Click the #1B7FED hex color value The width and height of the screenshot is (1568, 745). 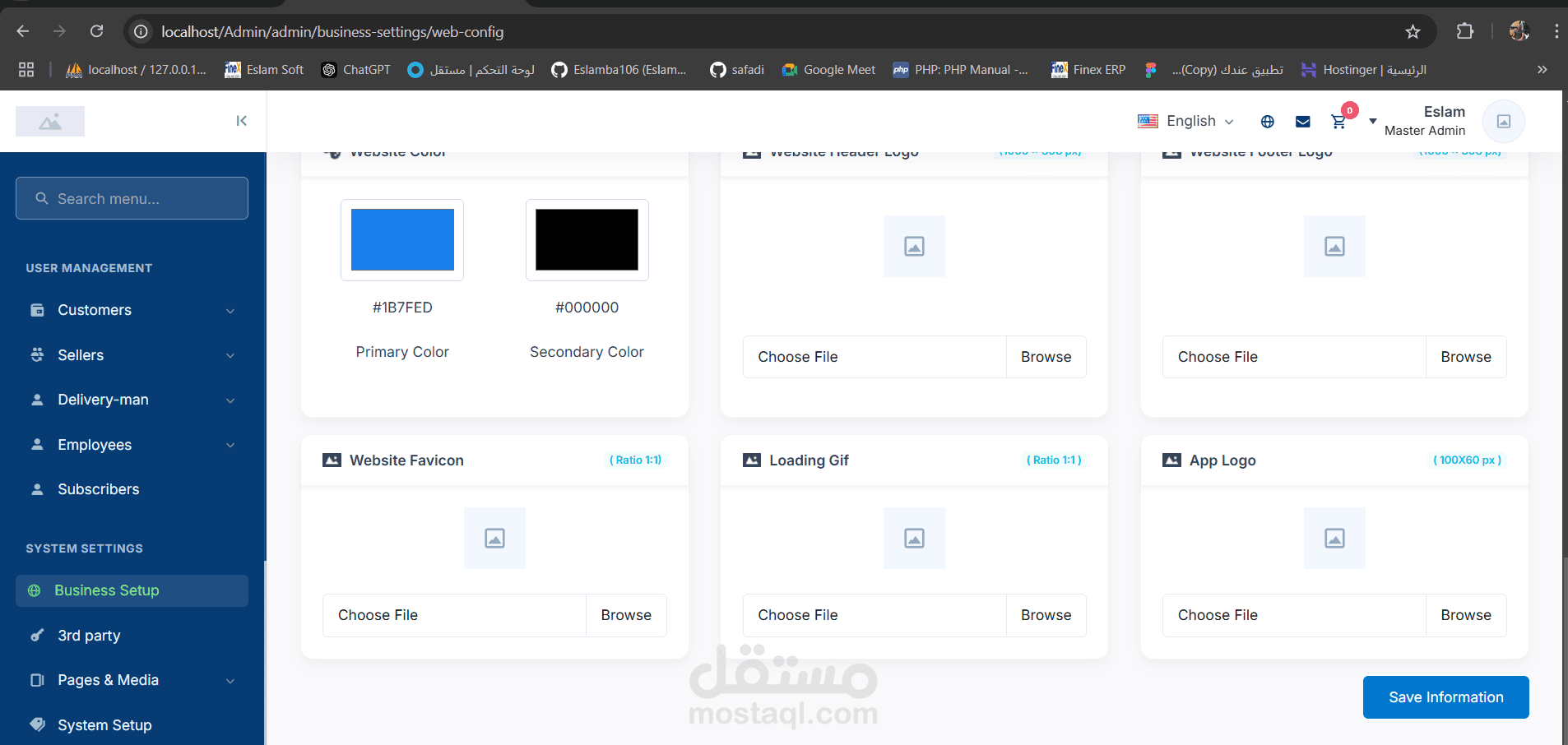(402, 308)
